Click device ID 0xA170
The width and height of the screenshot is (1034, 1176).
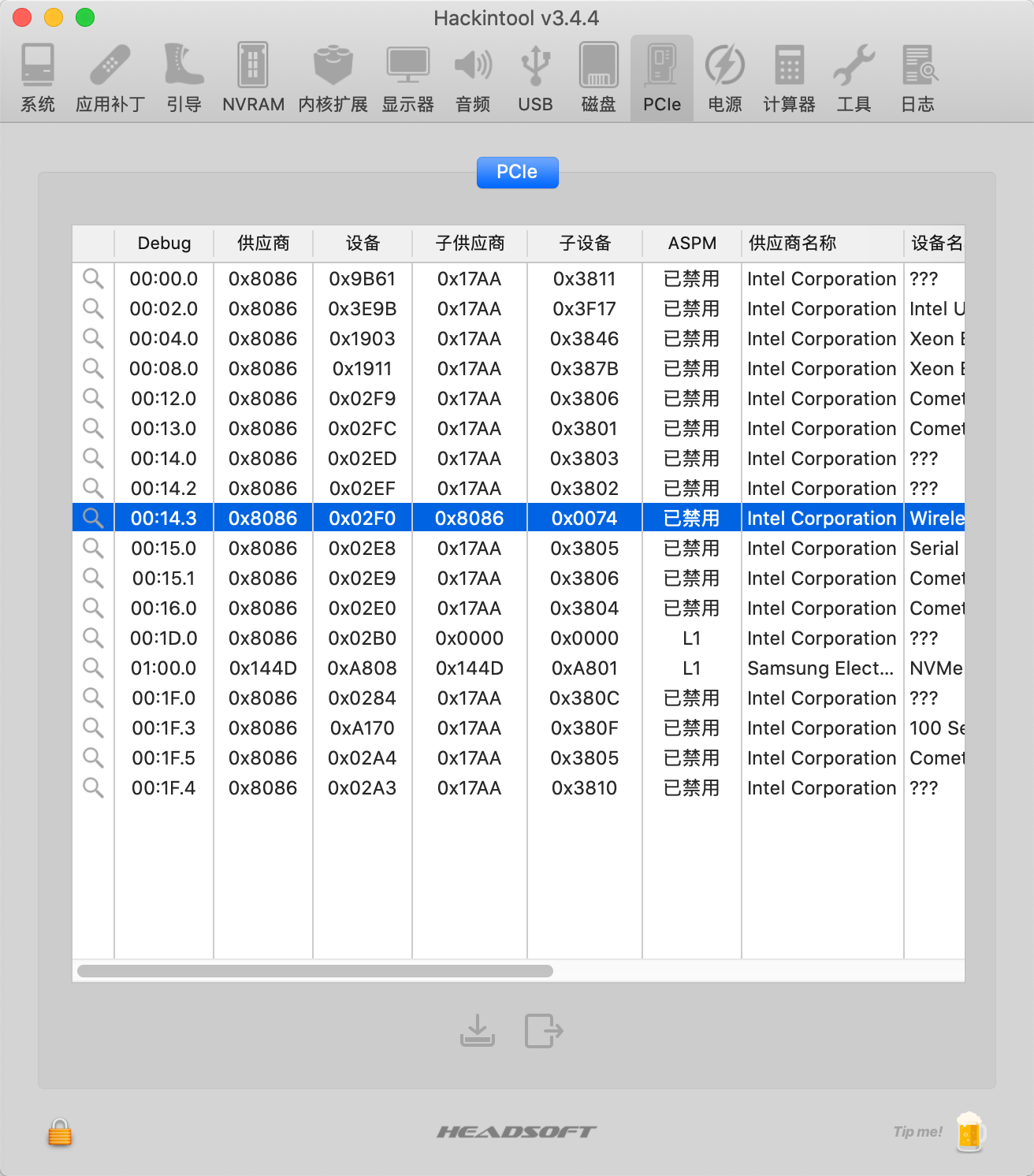[363, 728]
